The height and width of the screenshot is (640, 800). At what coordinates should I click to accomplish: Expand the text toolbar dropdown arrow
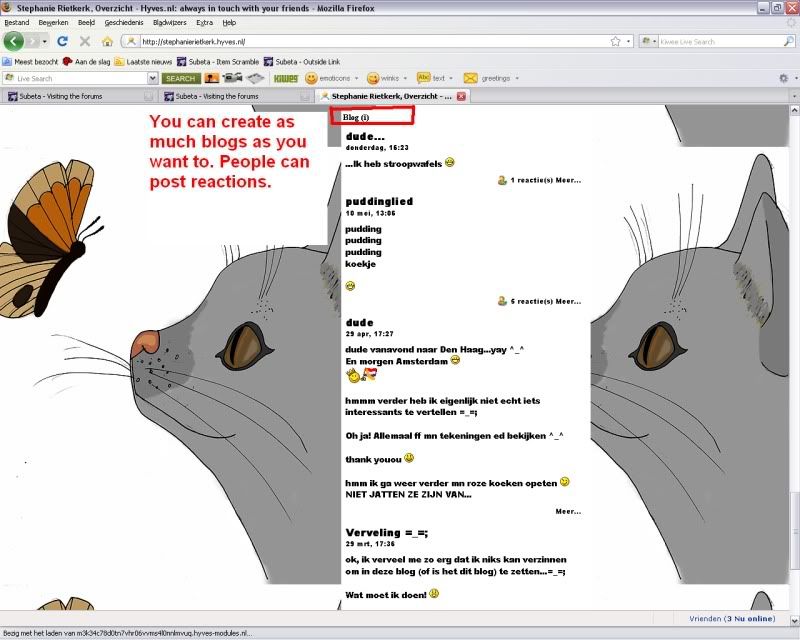452,78
